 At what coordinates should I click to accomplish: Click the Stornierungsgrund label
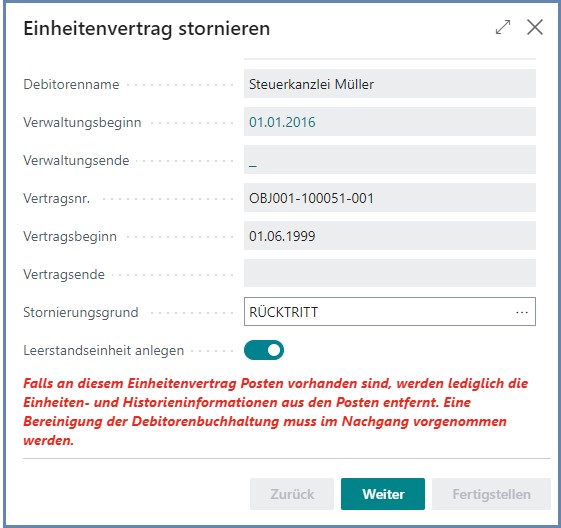81,312
